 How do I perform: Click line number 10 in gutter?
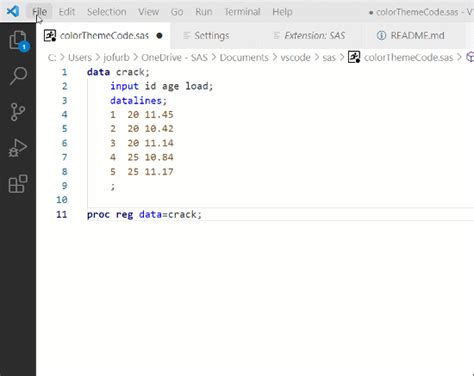tap(62, 200)
